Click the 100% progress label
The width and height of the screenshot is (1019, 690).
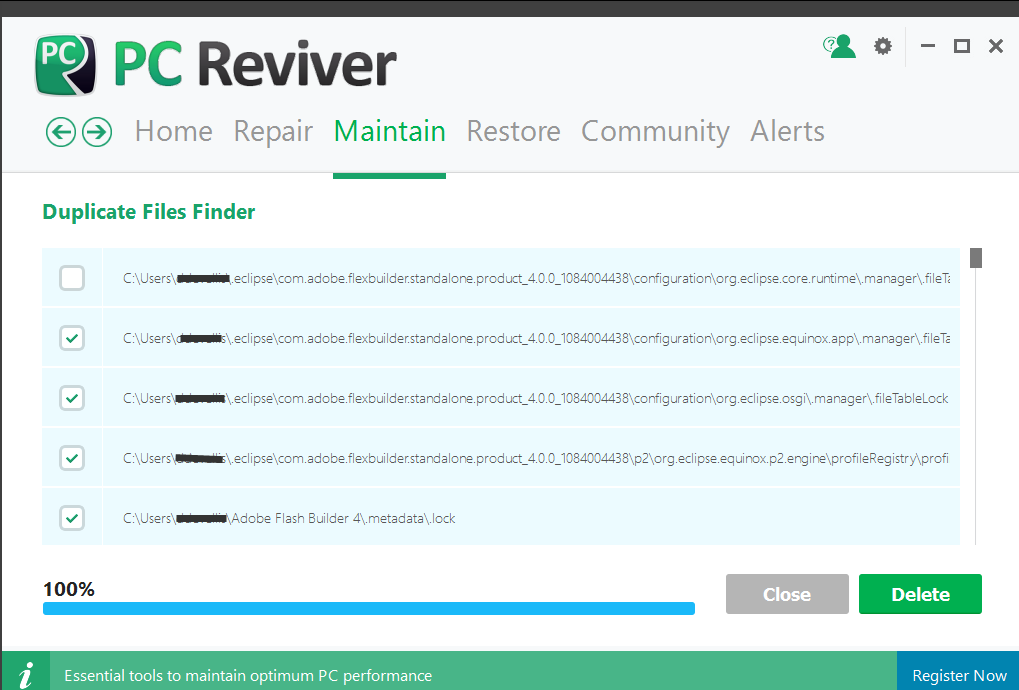click(x=69, y=589)
